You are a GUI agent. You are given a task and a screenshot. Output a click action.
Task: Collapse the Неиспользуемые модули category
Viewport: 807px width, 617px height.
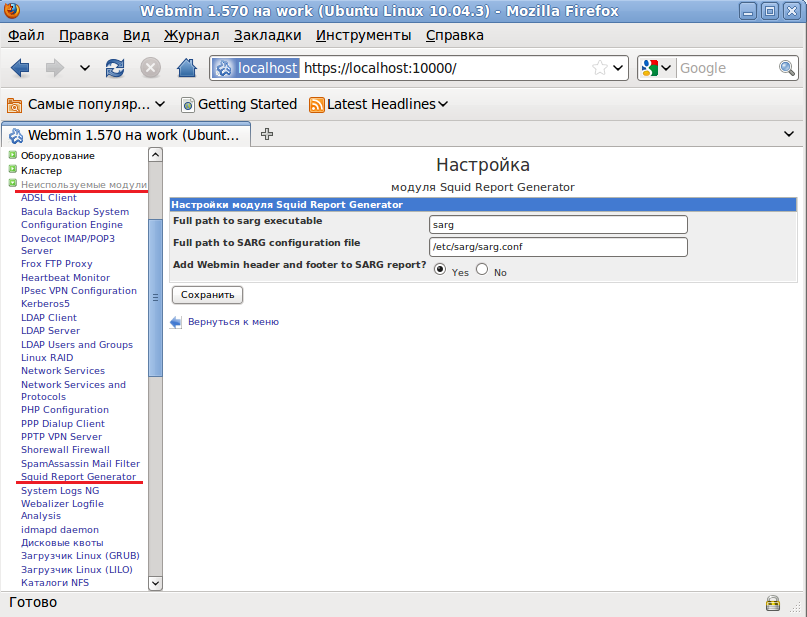tap(84, 184)
